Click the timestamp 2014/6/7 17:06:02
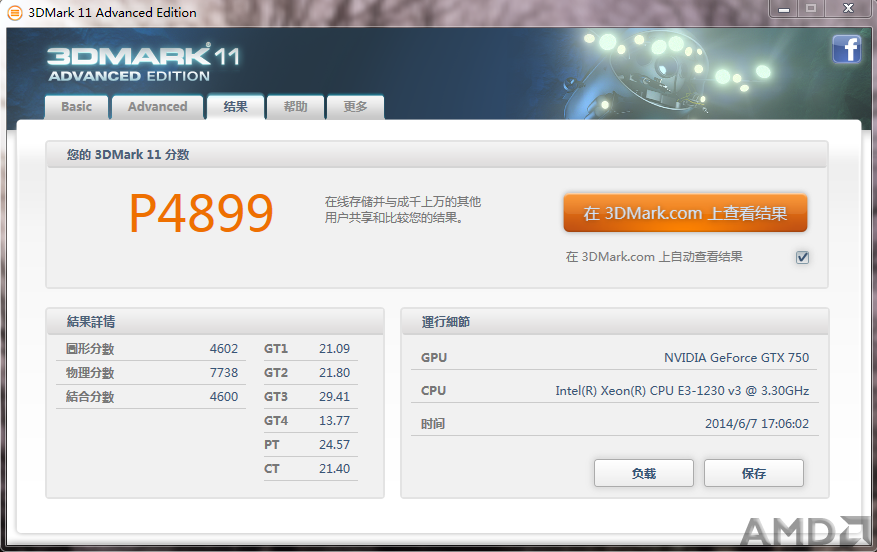Viewport: 877px width, 552px height. tap(757, 424)
